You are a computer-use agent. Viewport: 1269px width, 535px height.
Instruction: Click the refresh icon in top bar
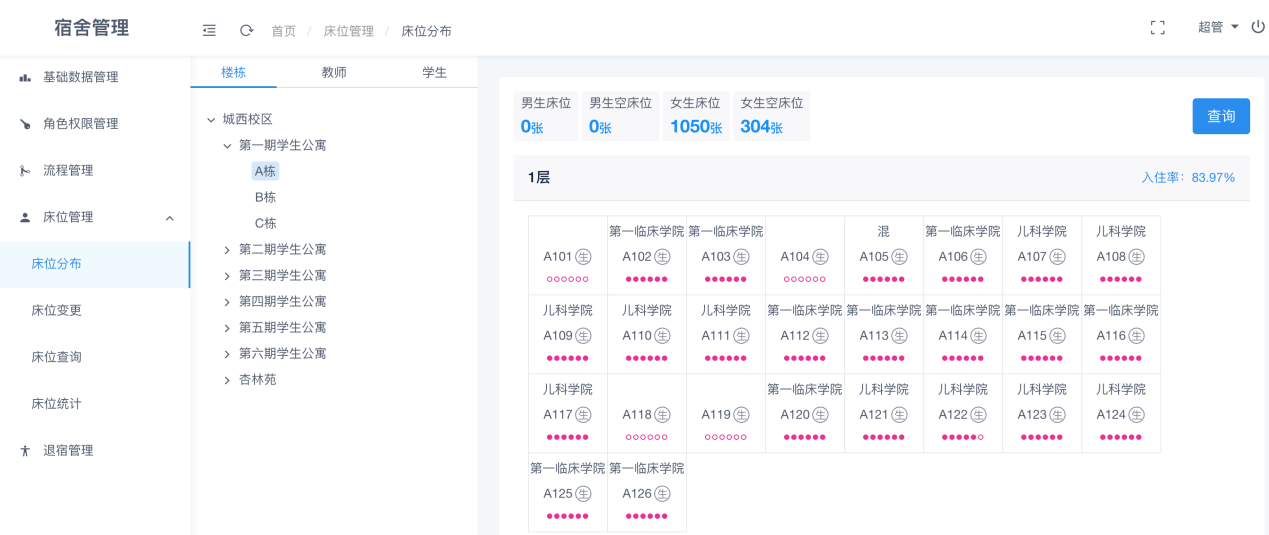click(x=246, y=30)
